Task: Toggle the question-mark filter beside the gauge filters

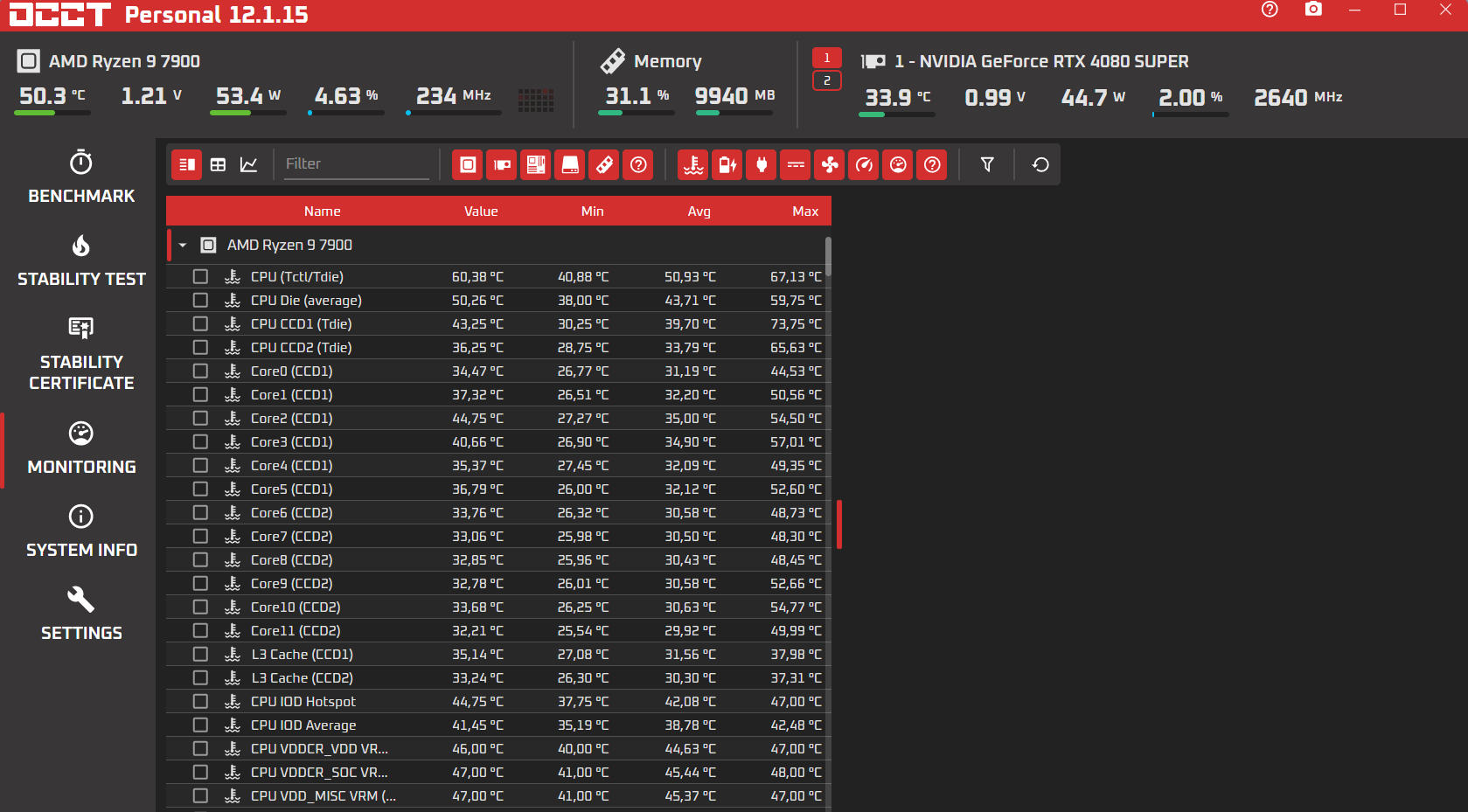Action: [x=932, y=164]
